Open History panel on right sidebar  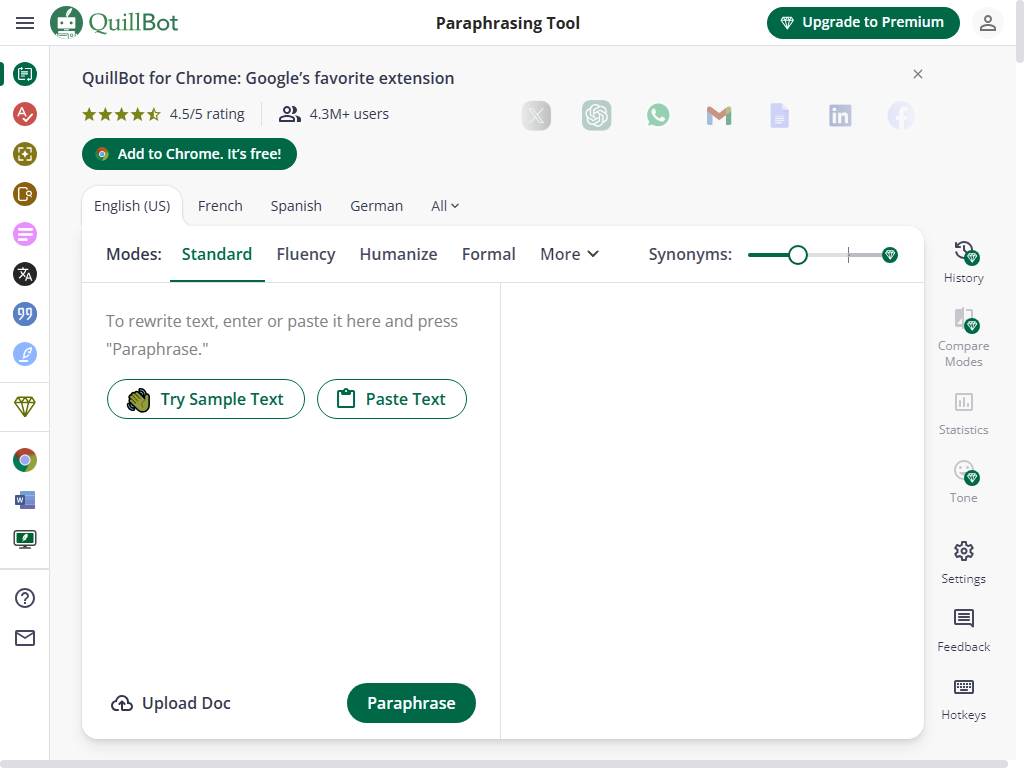pyautogui.click(x=963, y=262)
